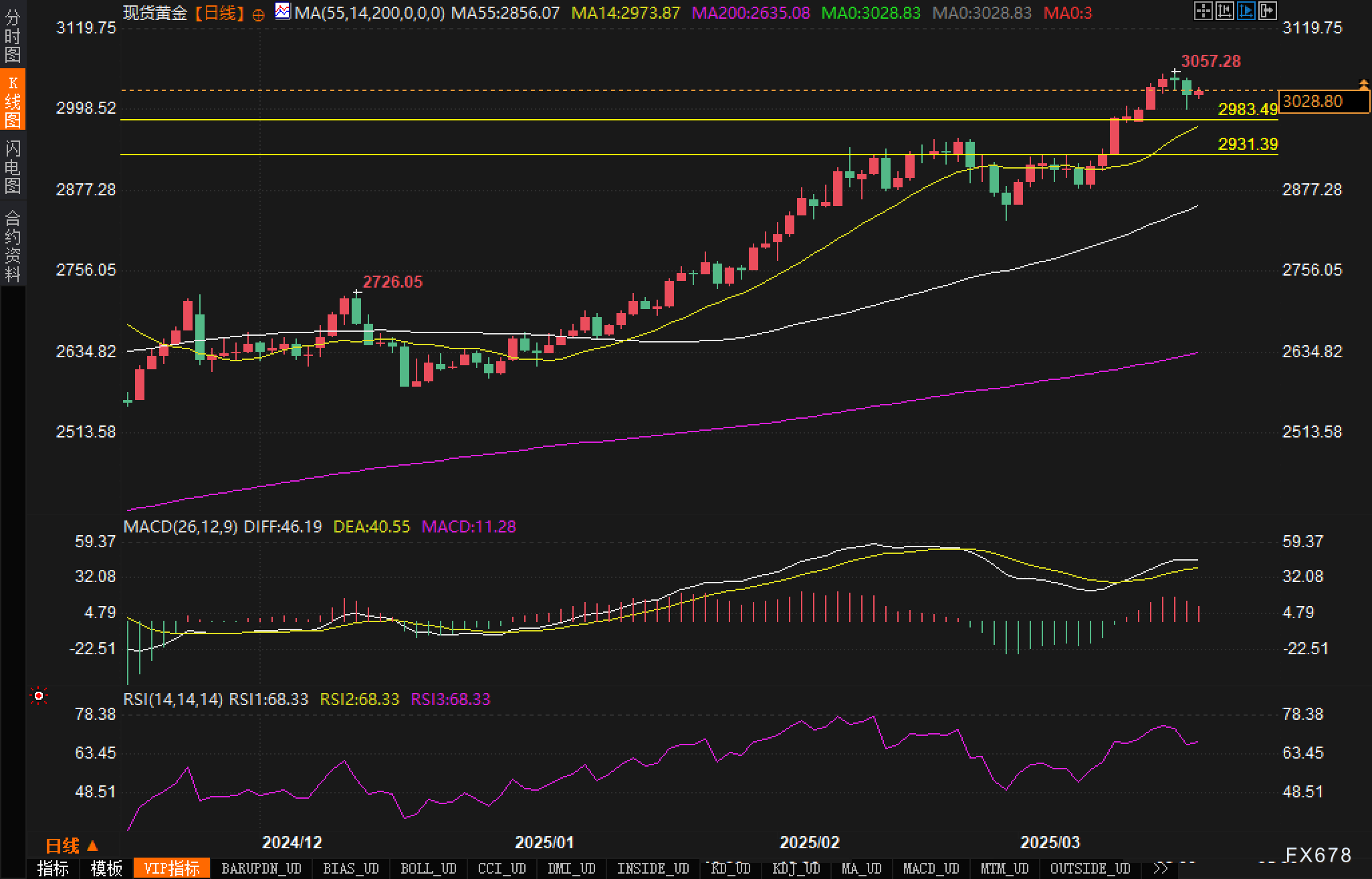The height and width of the screenshot is (879, 1372).
Task: Click the crosshair cursor icon at top right
Action: [1203, 11]
